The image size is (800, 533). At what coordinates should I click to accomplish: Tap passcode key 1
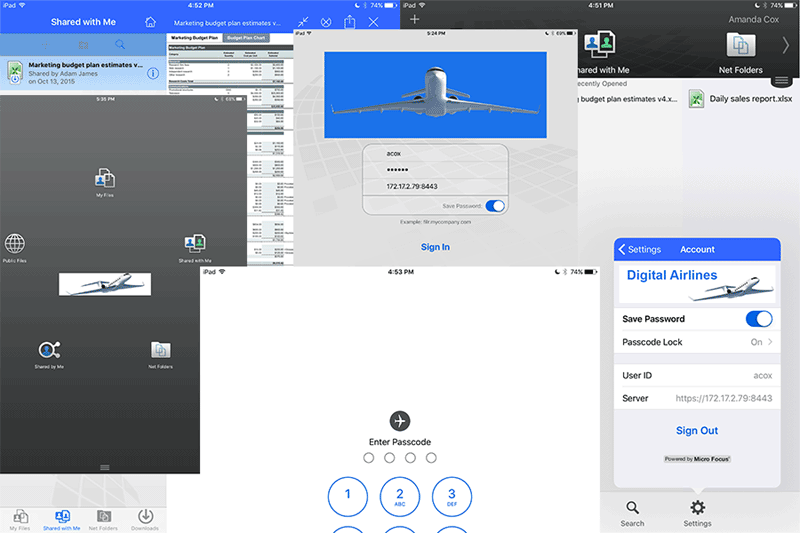point(348,496)
